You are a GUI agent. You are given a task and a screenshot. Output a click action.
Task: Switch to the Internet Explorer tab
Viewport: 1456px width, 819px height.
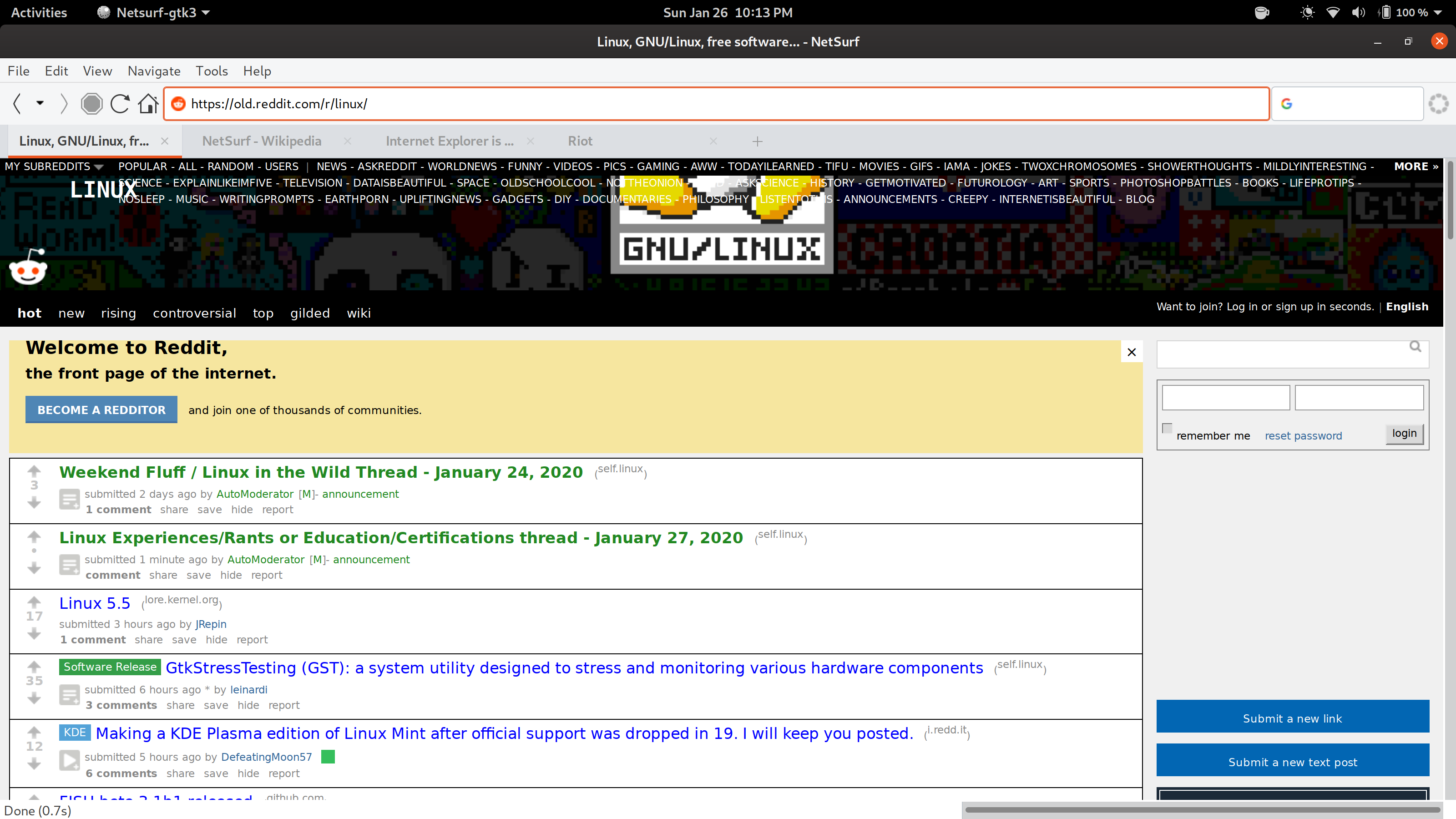click(450, 142)
